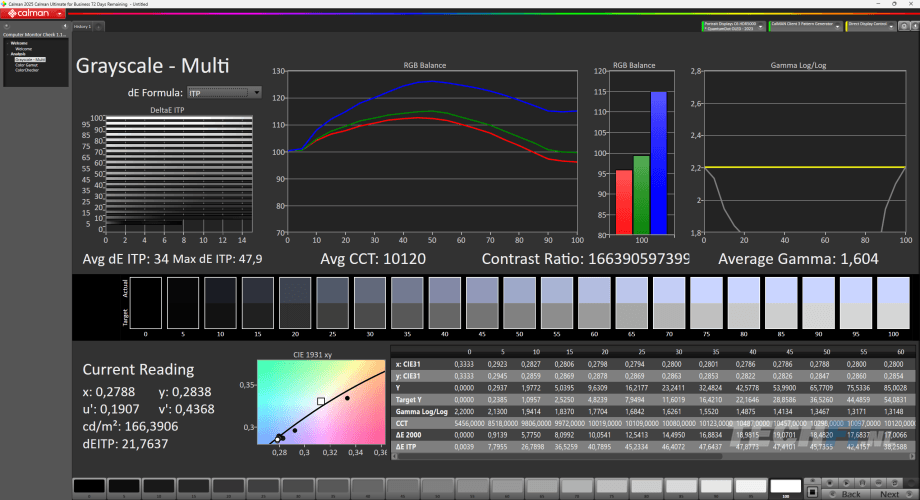Click the 'cd/m²: 166,3906' current reading
Screen dimensions: 920x500
pos(130,427)
